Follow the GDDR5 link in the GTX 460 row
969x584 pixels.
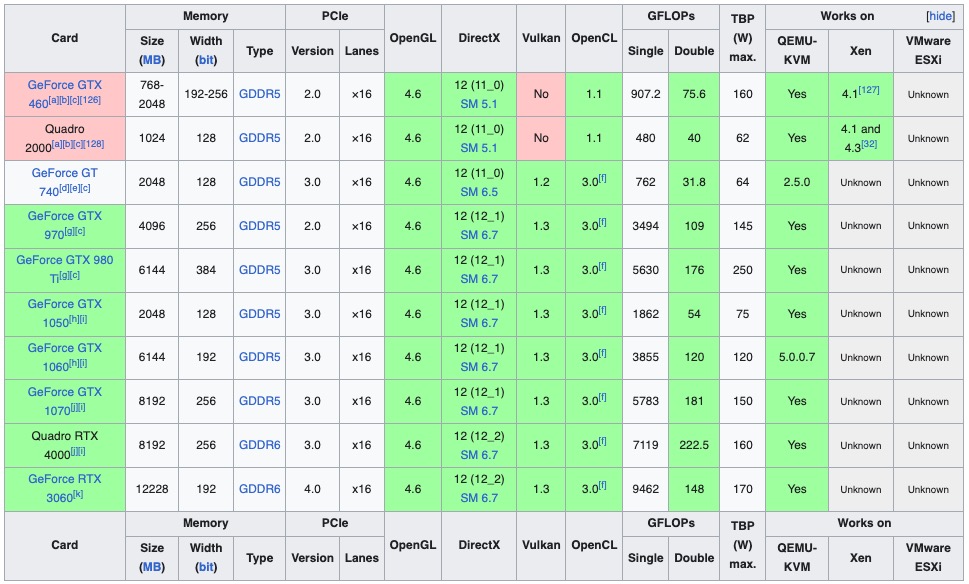point(260,94)
